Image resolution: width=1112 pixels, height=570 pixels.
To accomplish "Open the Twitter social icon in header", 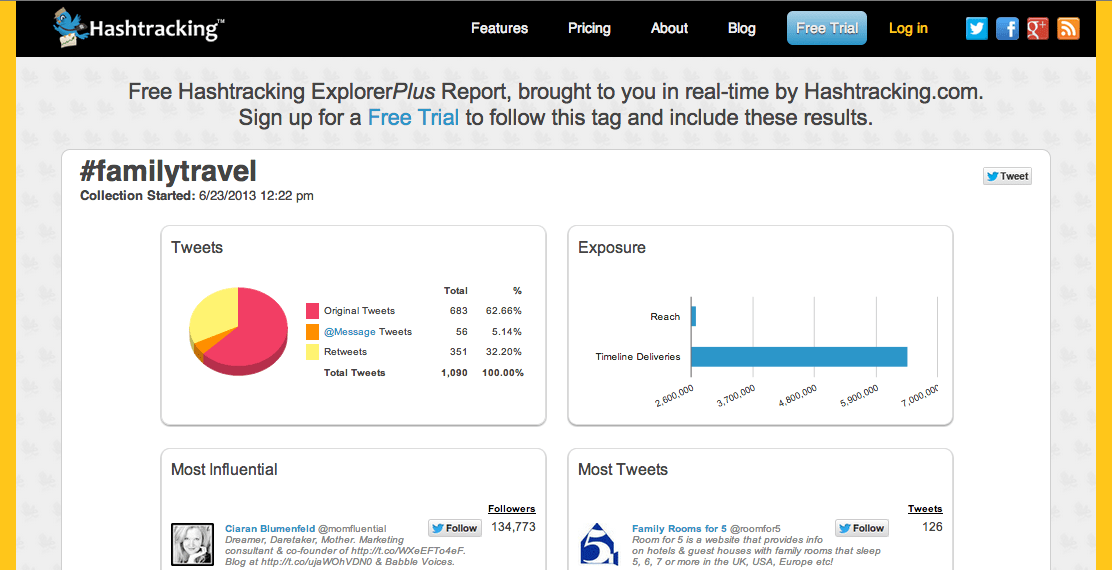I will (976, 28).
